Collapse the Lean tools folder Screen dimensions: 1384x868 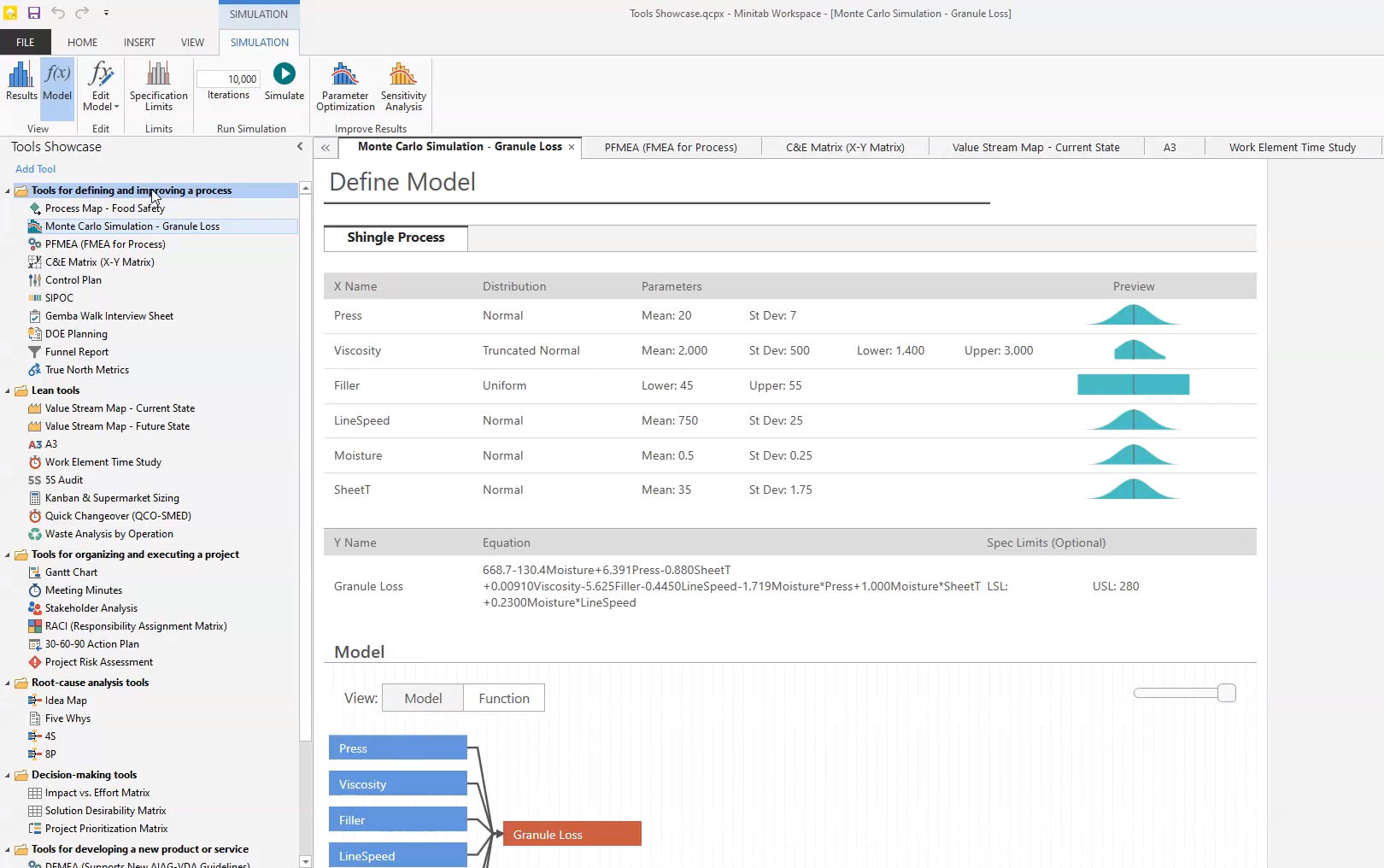(x=8, y=390)
